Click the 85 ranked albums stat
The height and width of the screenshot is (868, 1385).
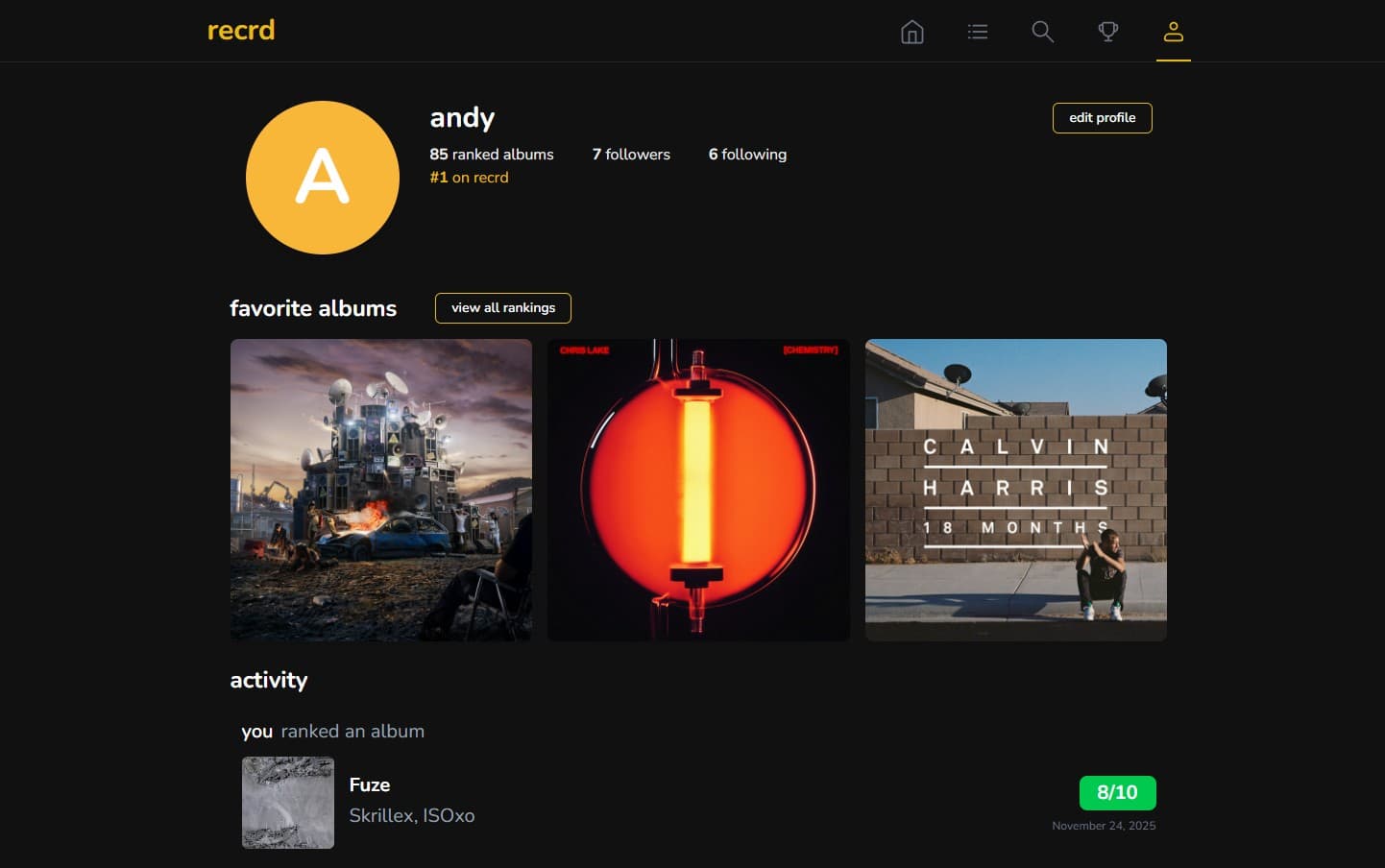492,155
